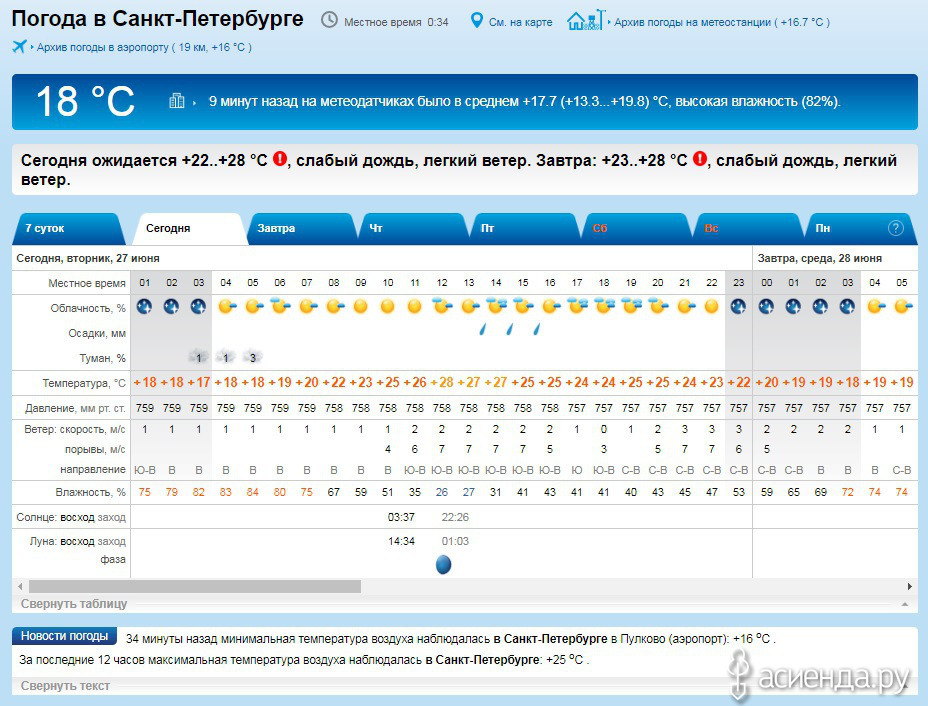Click the red warning icon in today's forecast
Screen dimensions: 928x706
pos(280,159)
